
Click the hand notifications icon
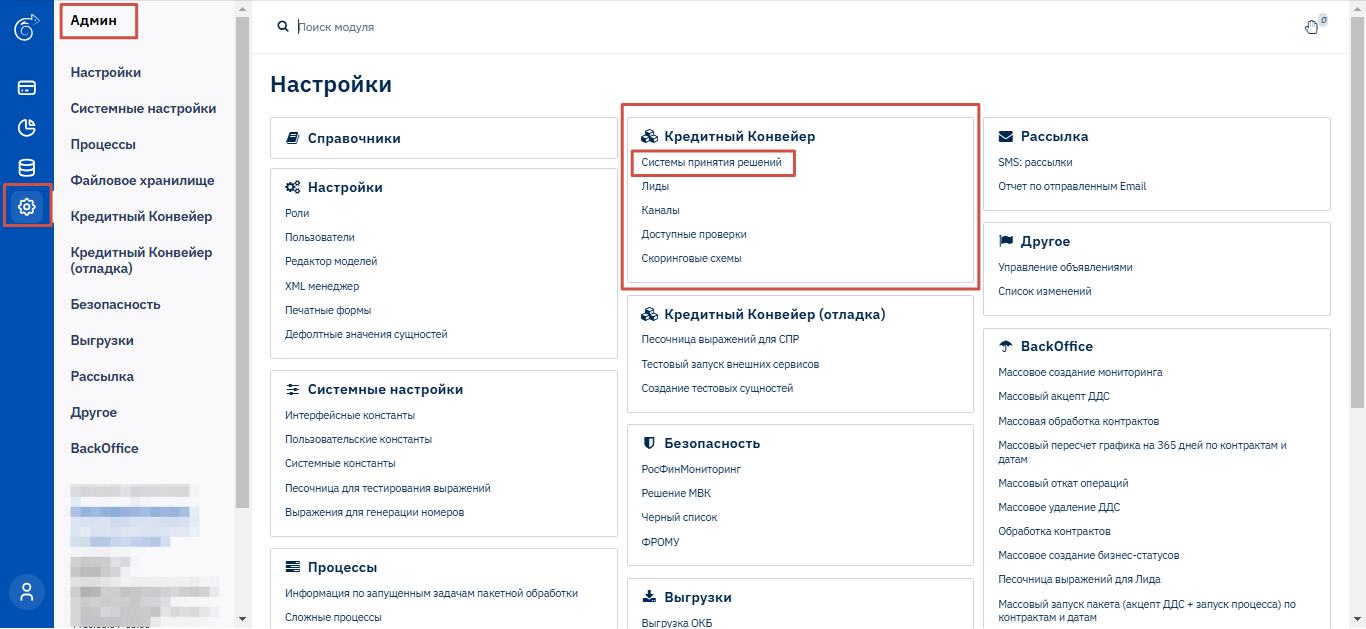(1313, 27)
